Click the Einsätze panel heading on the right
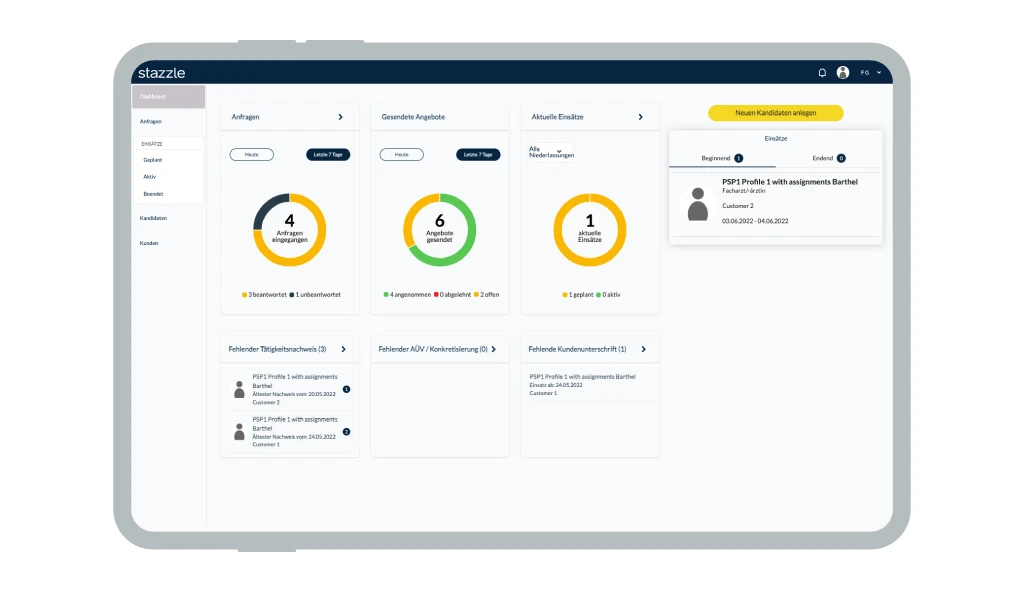This screenshot has width=1024, height=592. point(776,139)
